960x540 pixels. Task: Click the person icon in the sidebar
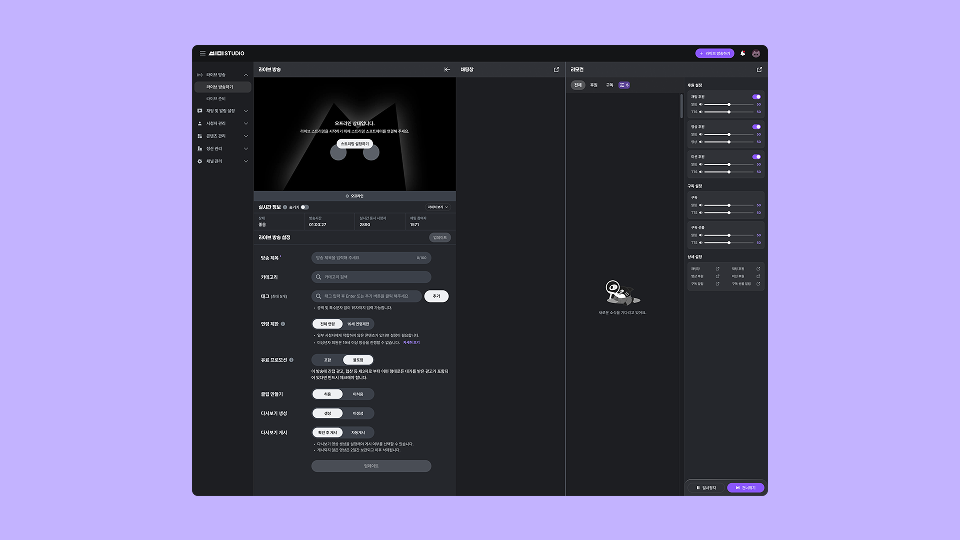(200, 124)
